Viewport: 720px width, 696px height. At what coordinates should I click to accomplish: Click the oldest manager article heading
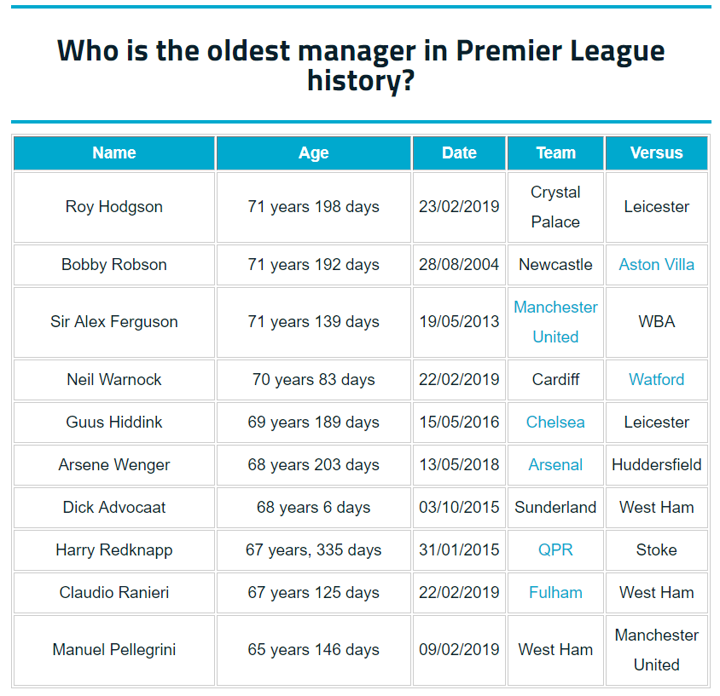pos(360,65)
